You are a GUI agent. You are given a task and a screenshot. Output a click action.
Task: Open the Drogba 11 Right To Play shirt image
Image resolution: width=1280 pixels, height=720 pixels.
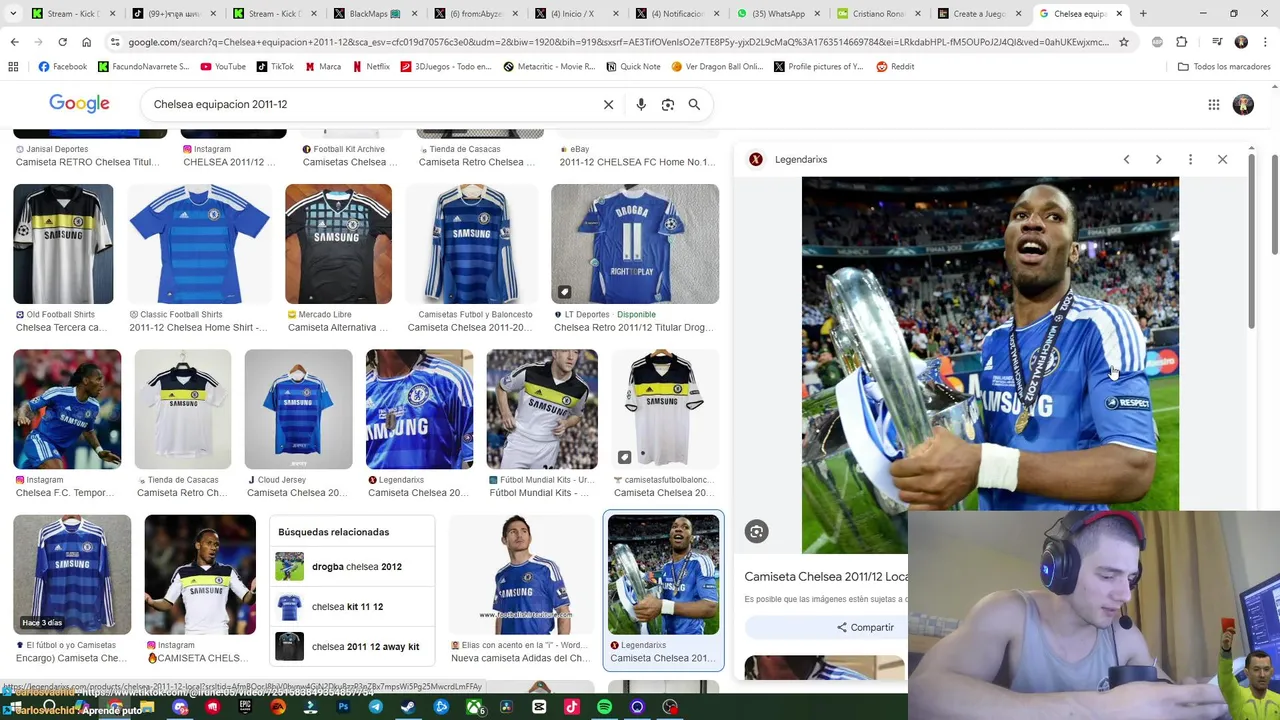[x=635, y=244]
